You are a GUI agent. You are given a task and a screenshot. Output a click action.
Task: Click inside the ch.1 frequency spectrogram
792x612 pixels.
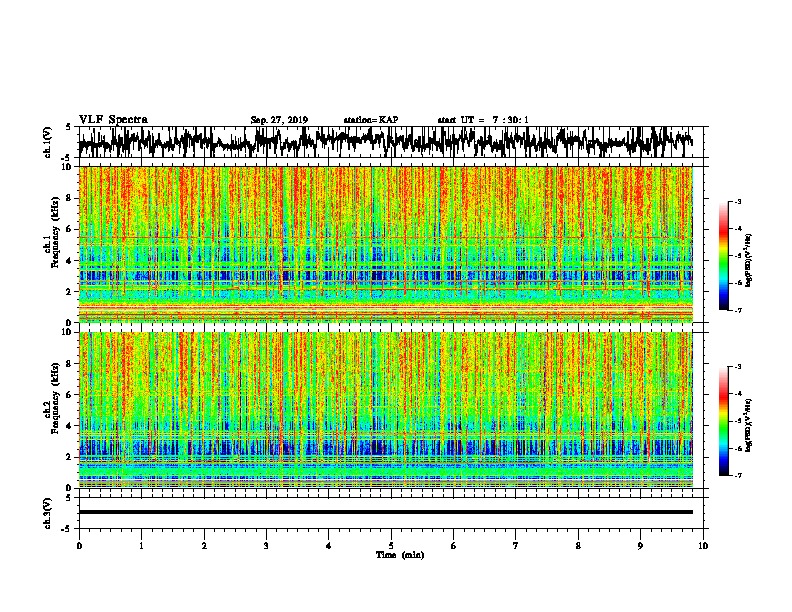click(x=386, y=244)
